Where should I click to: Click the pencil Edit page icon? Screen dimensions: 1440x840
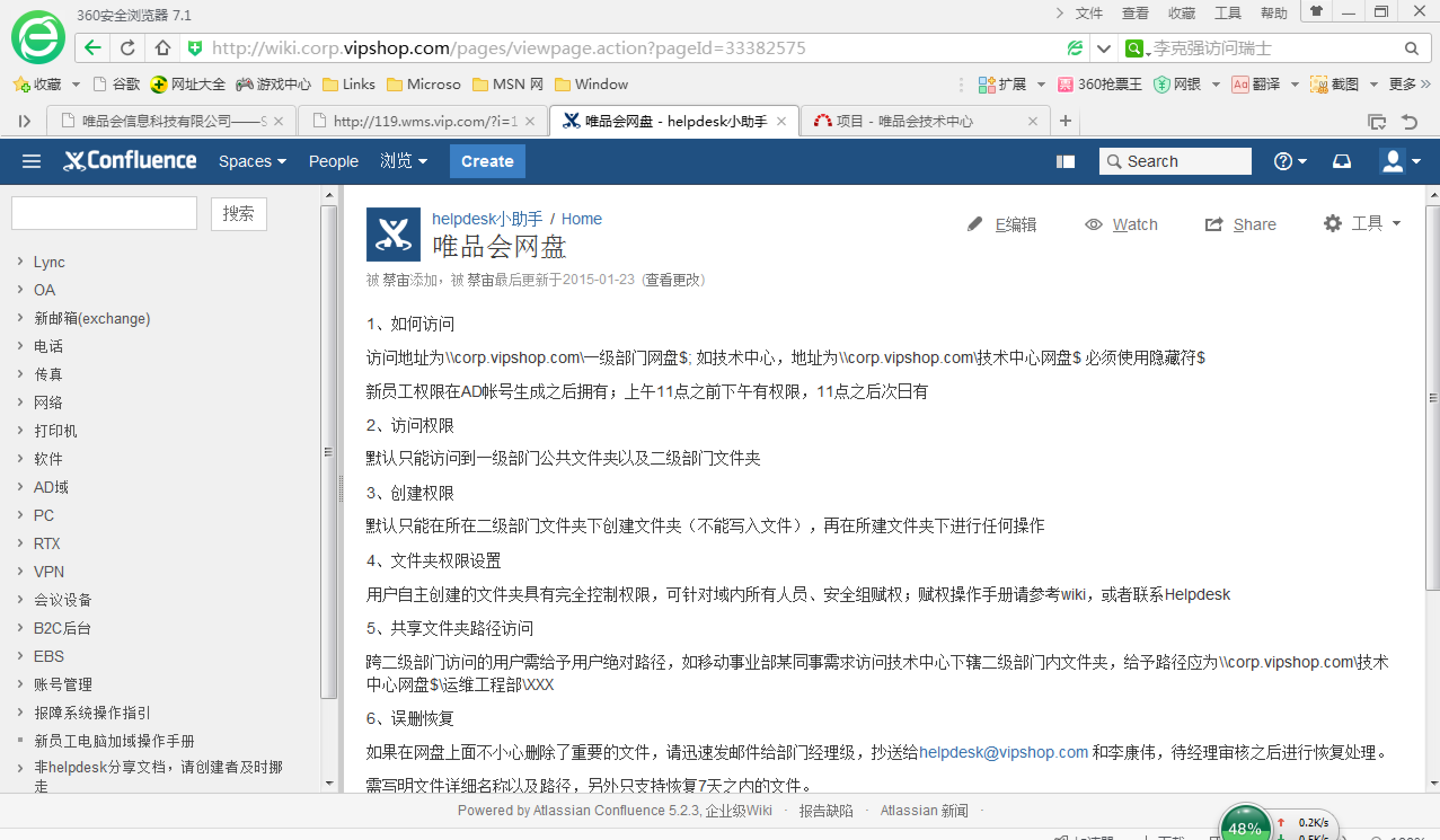point(974,224)
